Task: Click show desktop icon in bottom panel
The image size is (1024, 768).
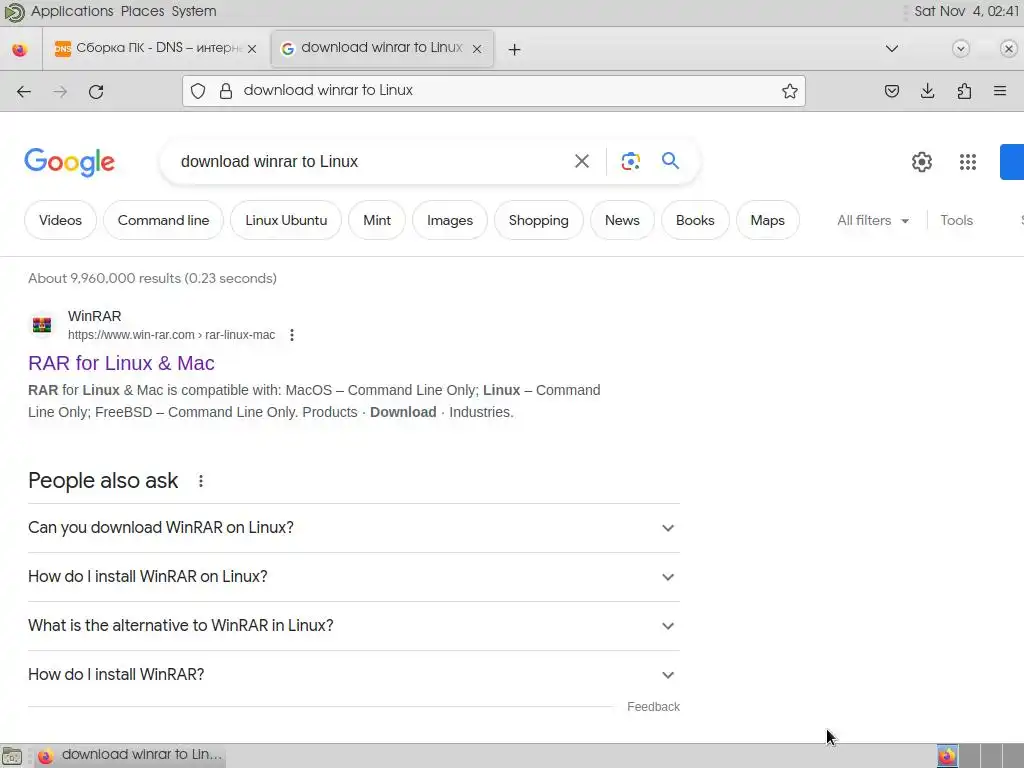Action: (12, 756)
